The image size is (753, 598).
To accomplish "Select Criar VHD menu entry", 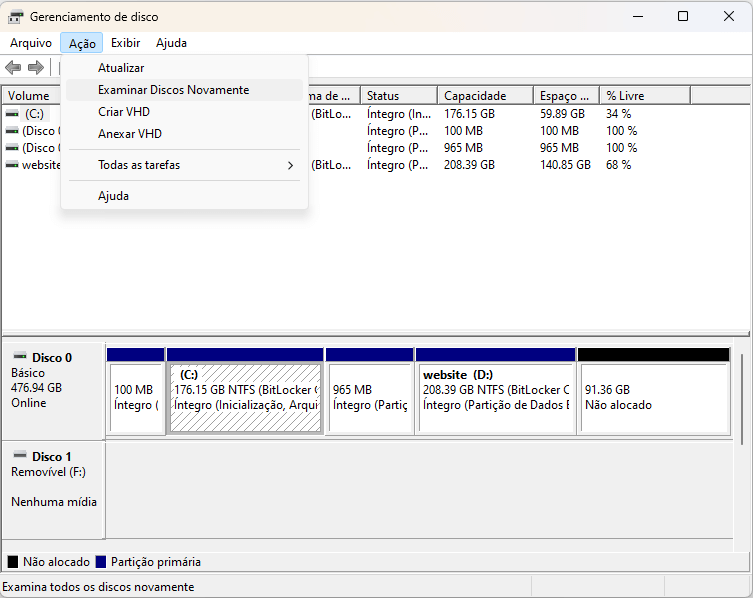I will click(x=124, y=112).
